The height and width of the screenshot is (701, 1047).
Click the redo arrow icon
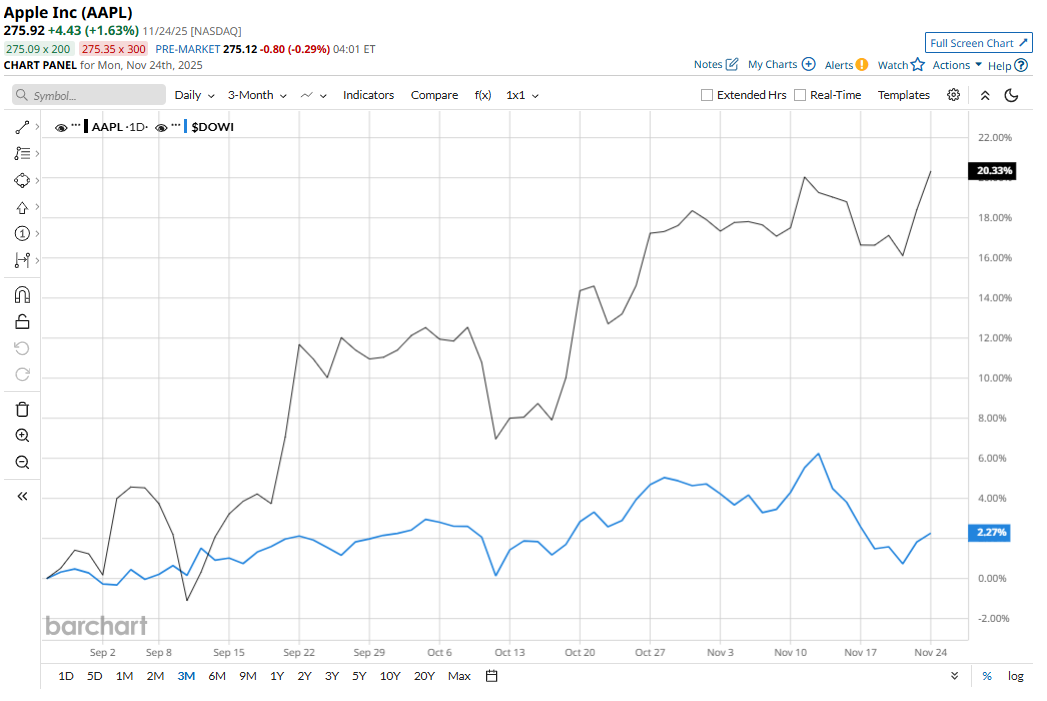(x=22, y=375)
